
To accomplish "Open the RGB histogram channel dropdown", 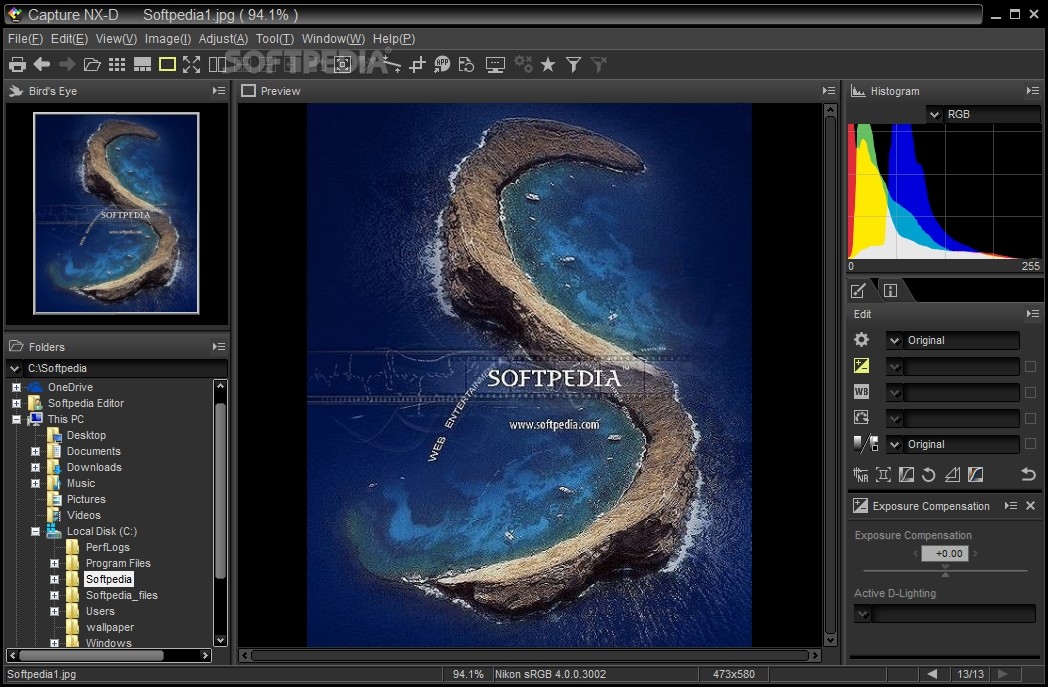I will 933,114.
